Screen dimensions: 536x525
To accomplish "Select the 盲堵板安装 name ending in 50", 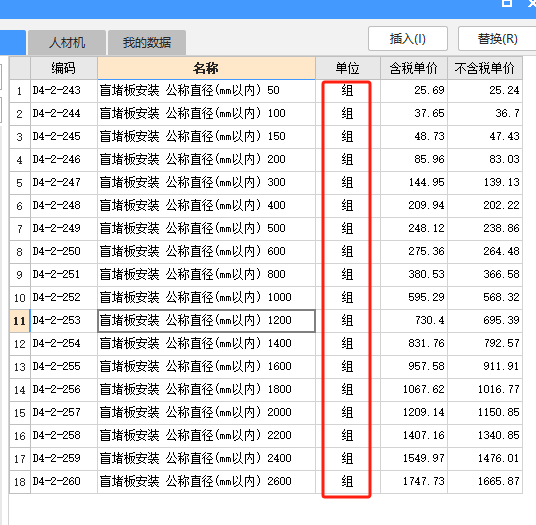I will click(206, 91).
